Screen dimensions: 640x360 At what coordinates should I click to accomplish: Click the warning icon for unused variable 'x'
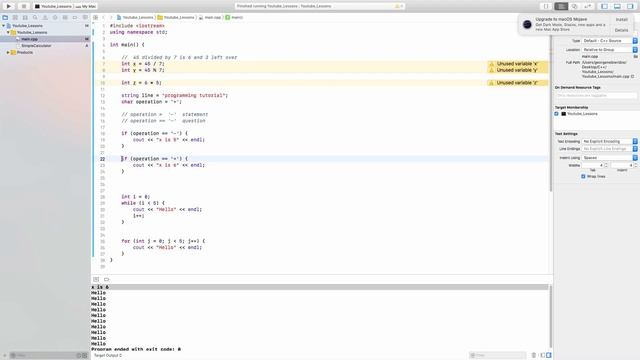click(492, 64)
